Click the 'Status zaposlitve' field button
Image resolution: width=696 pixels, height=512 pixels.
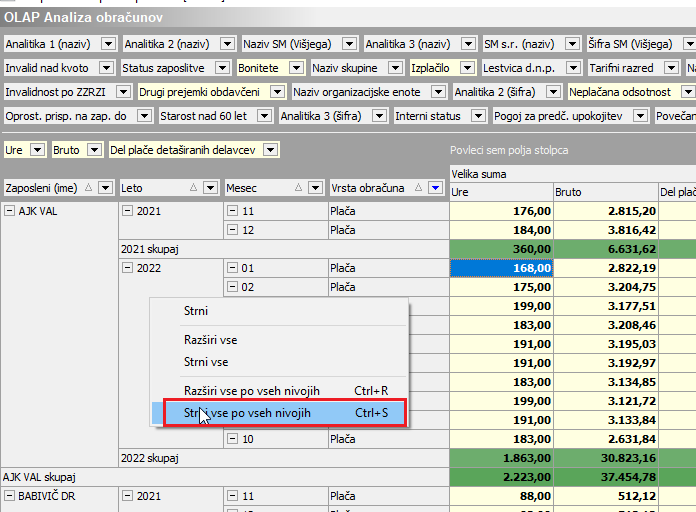(165, 68)
